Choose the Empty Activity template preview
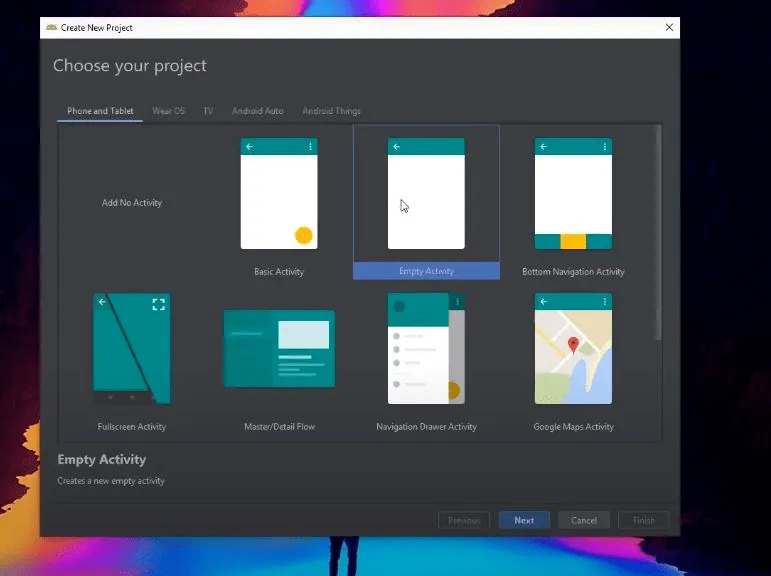The image size is (771, 576). (x=426, y=194)
